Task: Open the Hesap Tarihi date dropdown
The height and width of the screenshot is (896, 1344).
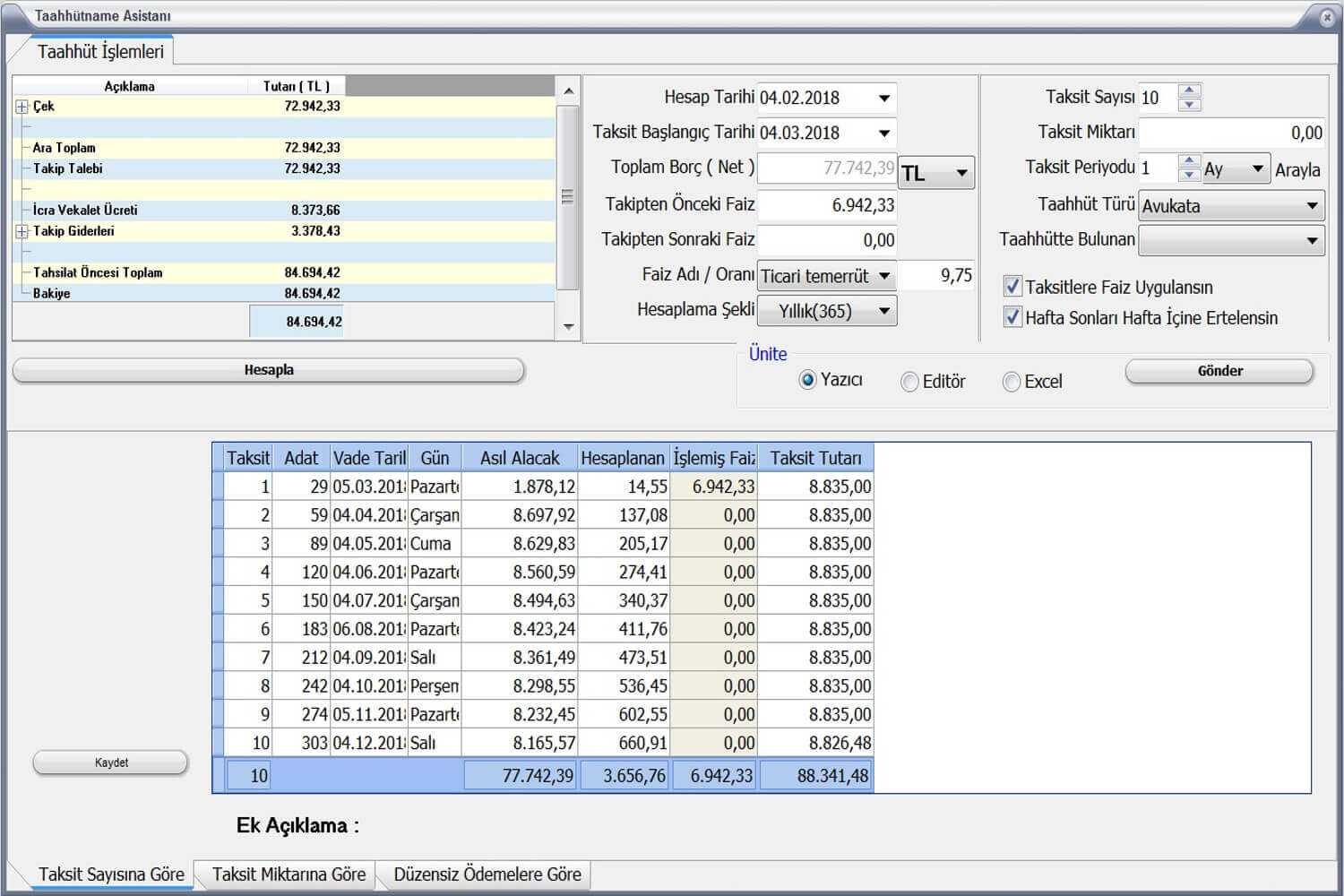Action: click(x=883, y=98)
